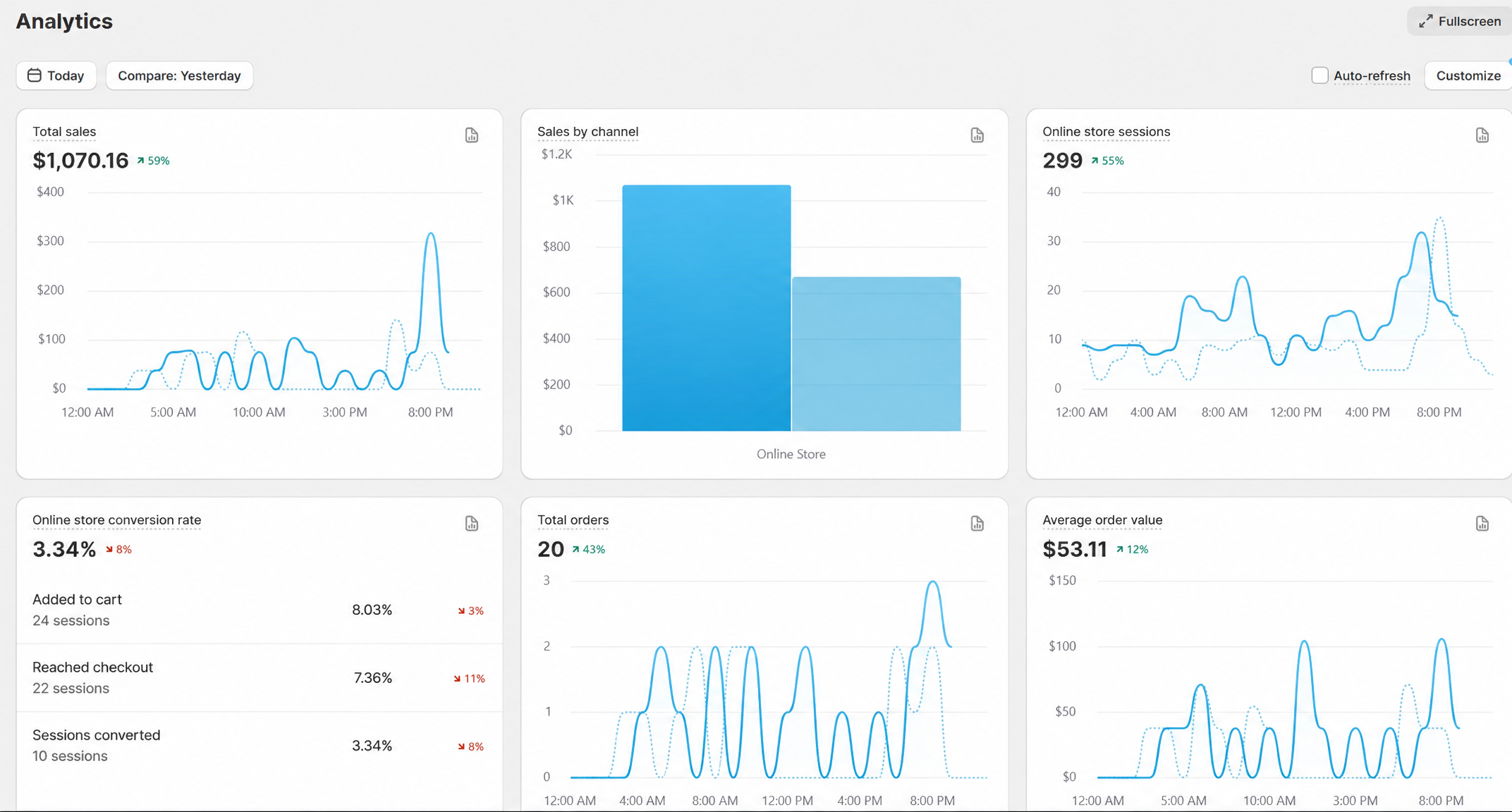Click the dark blue Online Store bar
Screen dimensions: 1512x812
click(706, 308)
